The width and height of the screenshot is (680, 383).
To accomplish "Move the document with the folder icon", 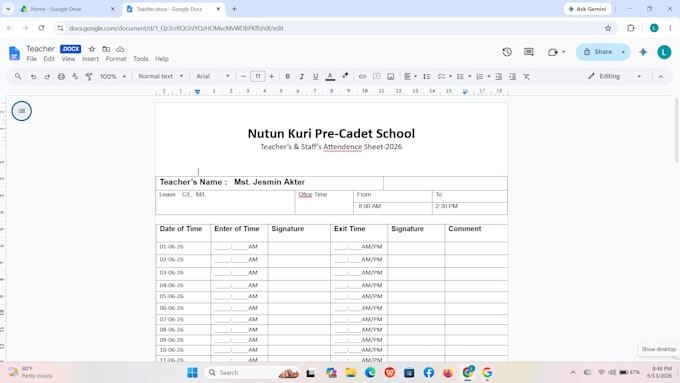I will (106, 49).
